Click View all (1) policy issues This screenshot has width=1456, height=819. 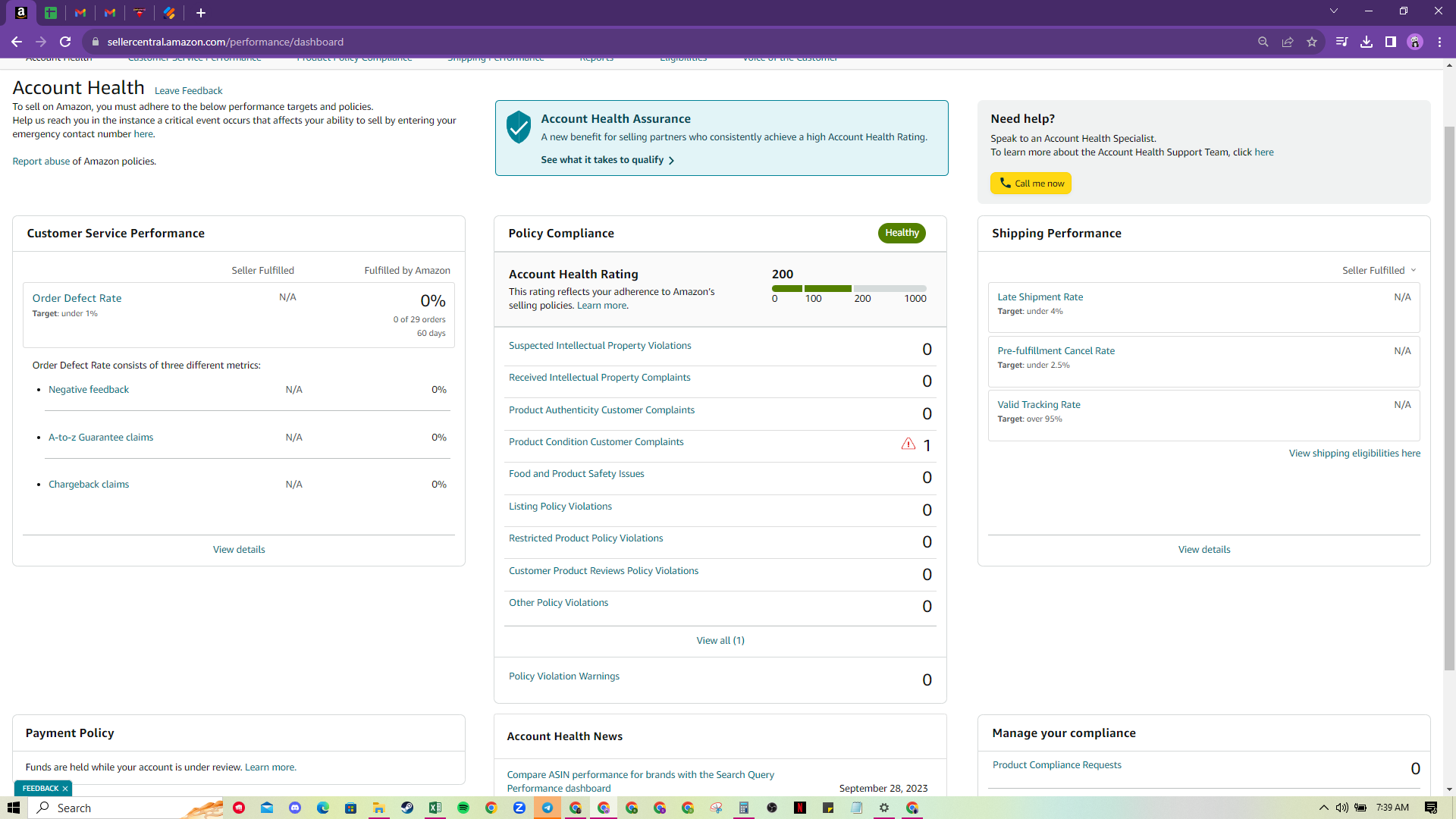click(x=720, y=641)
